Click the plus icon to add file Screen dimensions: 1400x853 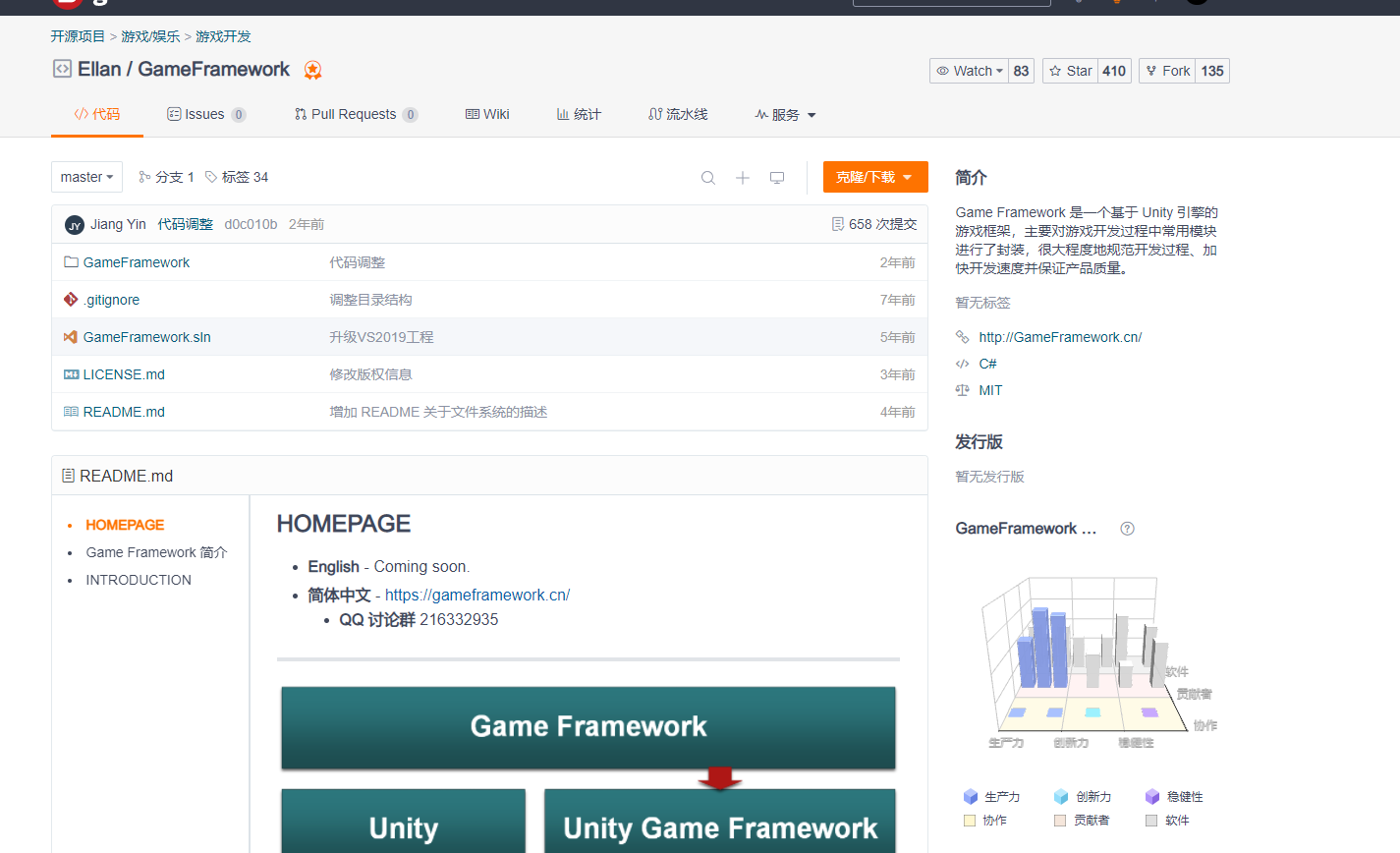tap(743, 178)
